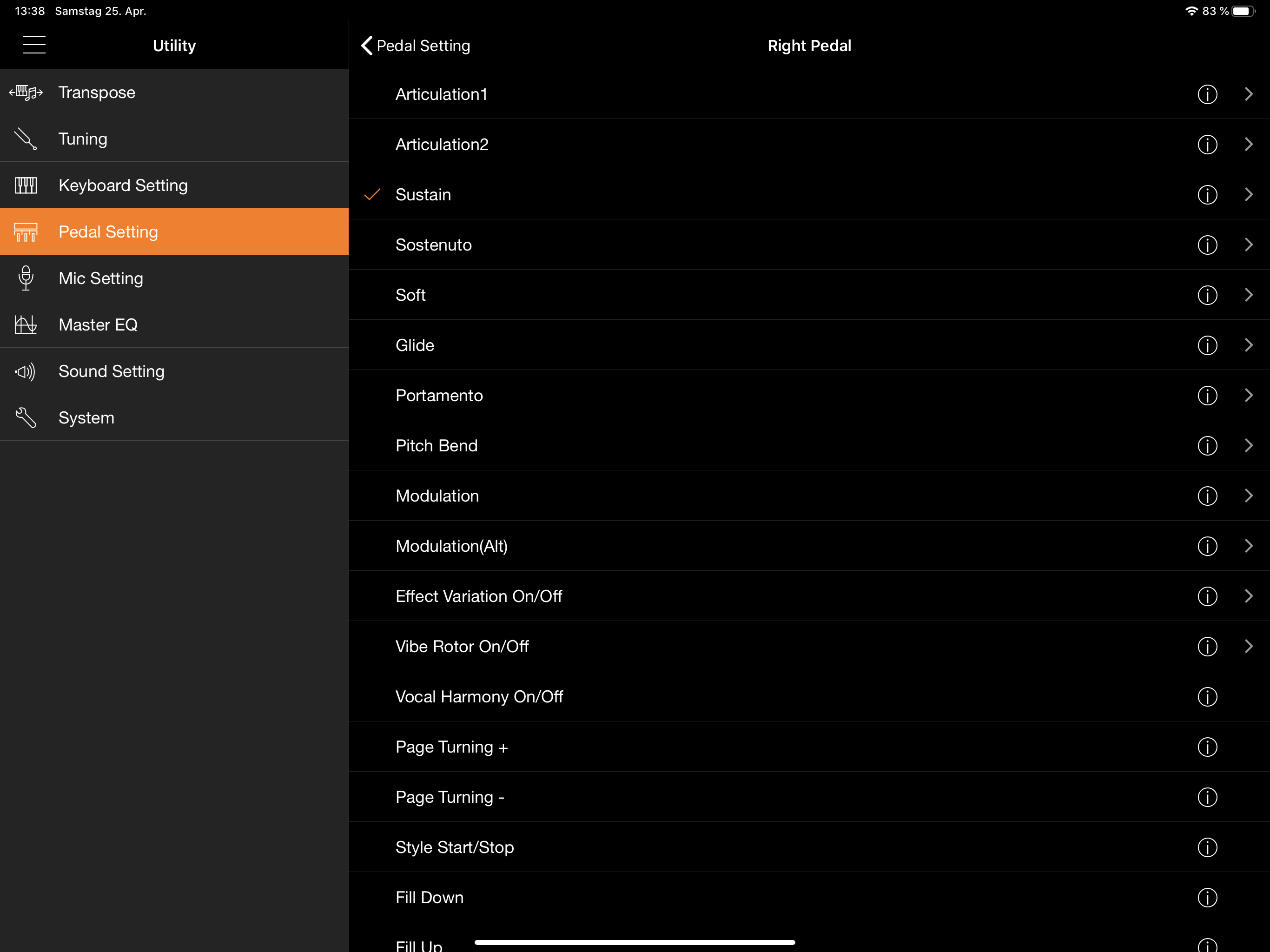Select Soft as the pedal function
This screenshot has height=952, width=1270.
[410, 295]
